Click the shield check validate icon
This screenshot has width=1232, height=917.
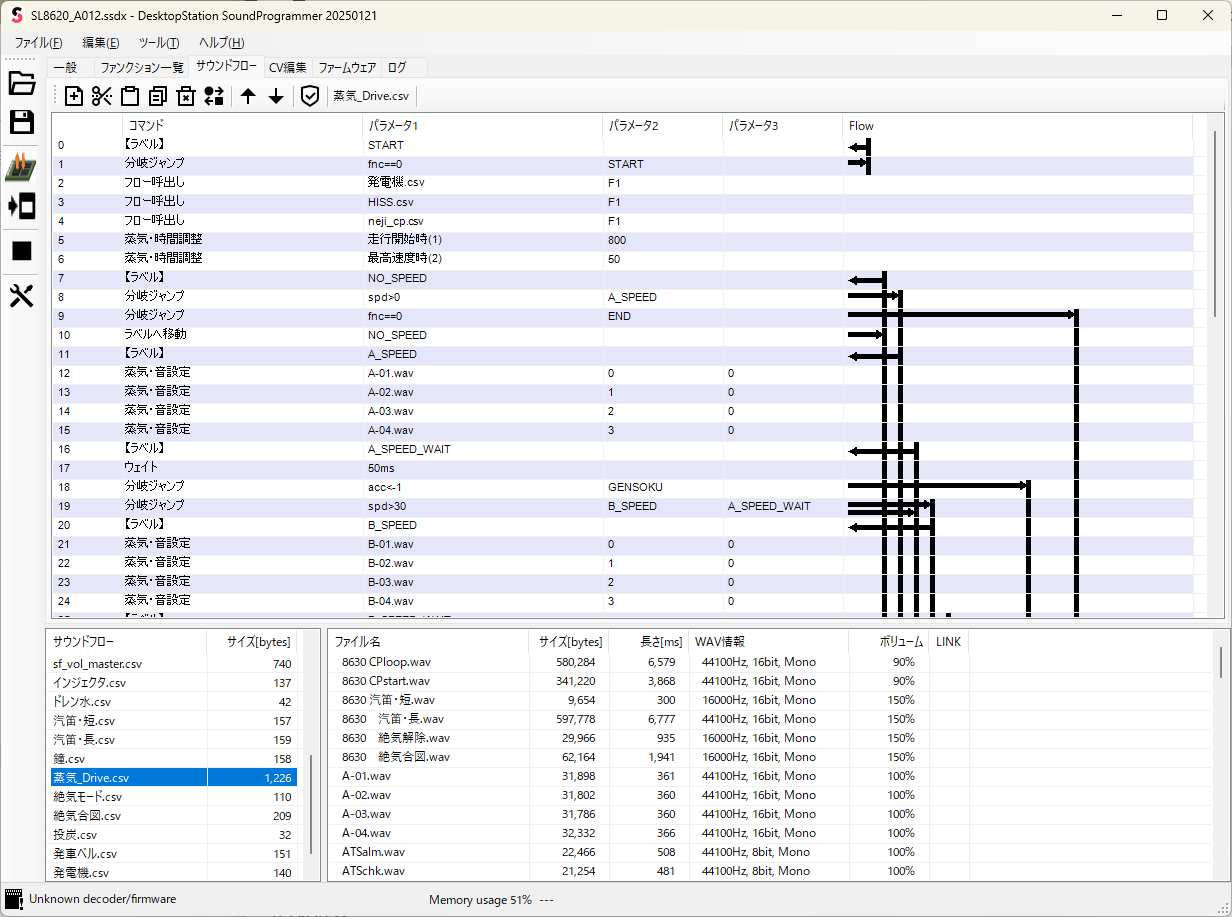pyautogui.click(x=310, y=96)
